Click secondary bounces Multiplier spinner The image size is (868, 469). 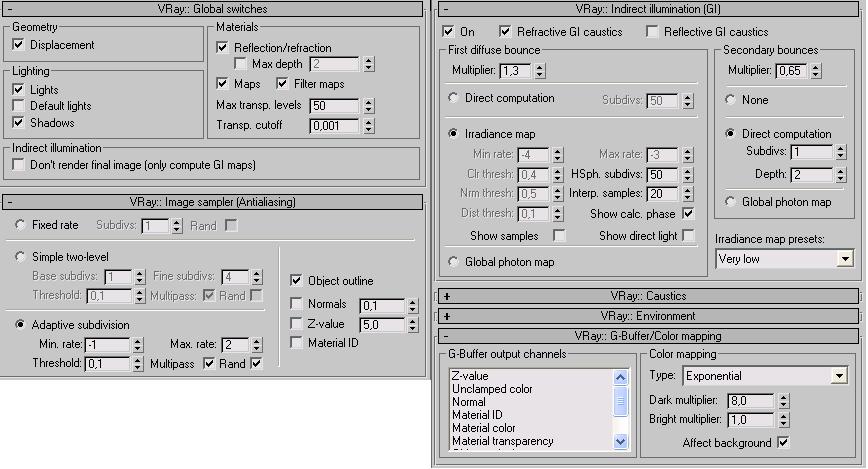tap(815, 71)
